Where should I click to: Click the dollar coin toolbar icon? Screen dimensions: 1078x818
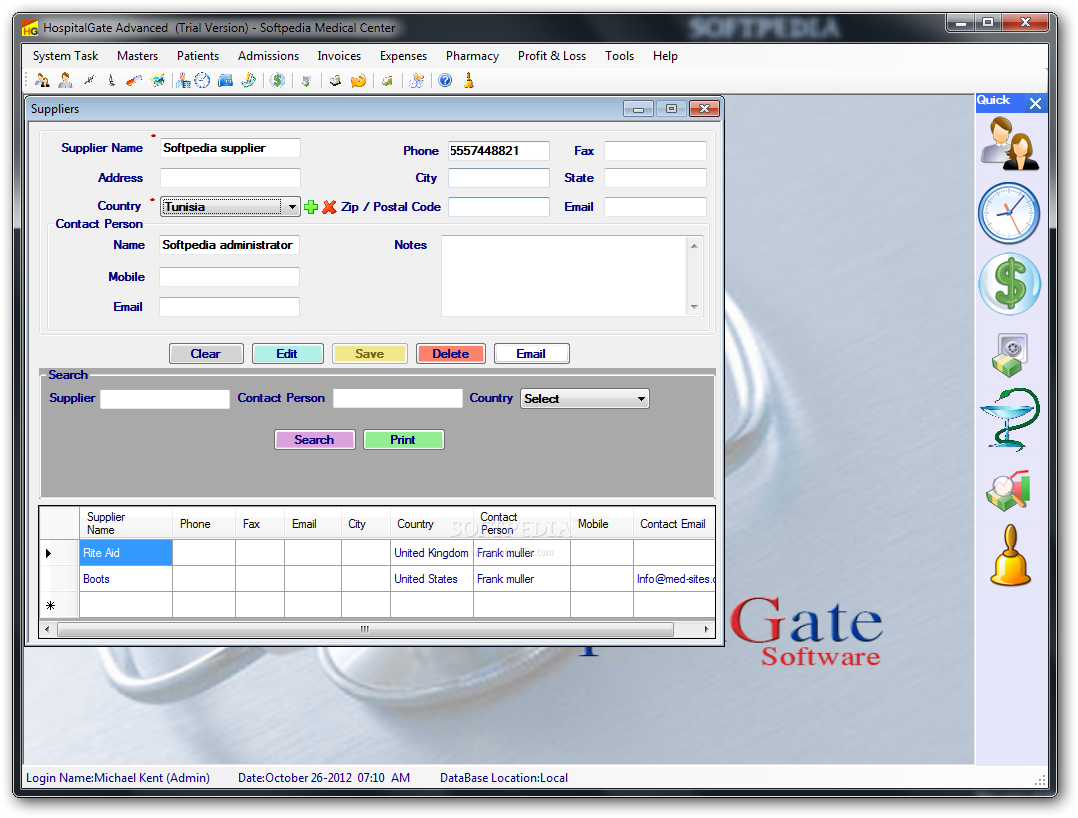(x=277, y=80)
